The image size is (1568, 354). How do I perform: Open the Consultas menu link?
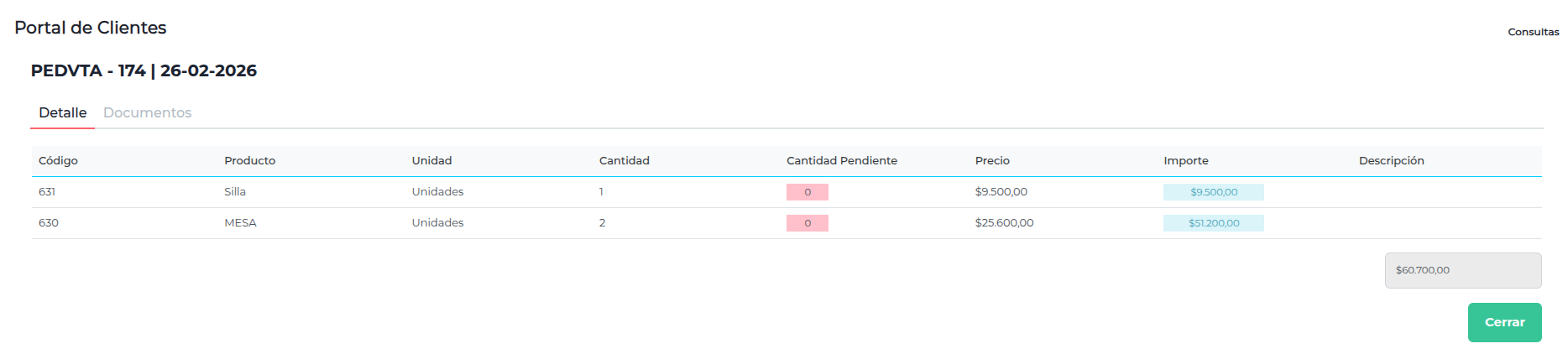[1533, 32]
